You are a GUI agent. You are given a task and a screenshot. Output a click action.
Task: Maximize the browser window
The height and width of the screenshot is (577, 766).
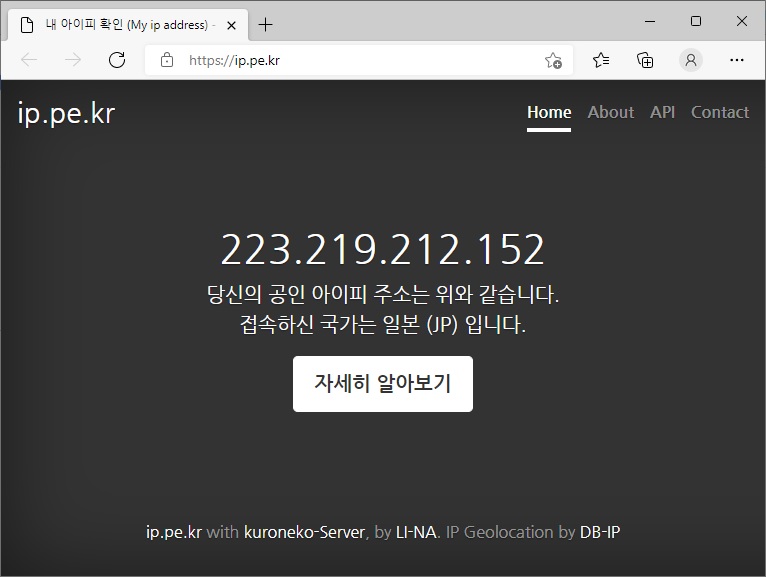(x=696, y=21)
